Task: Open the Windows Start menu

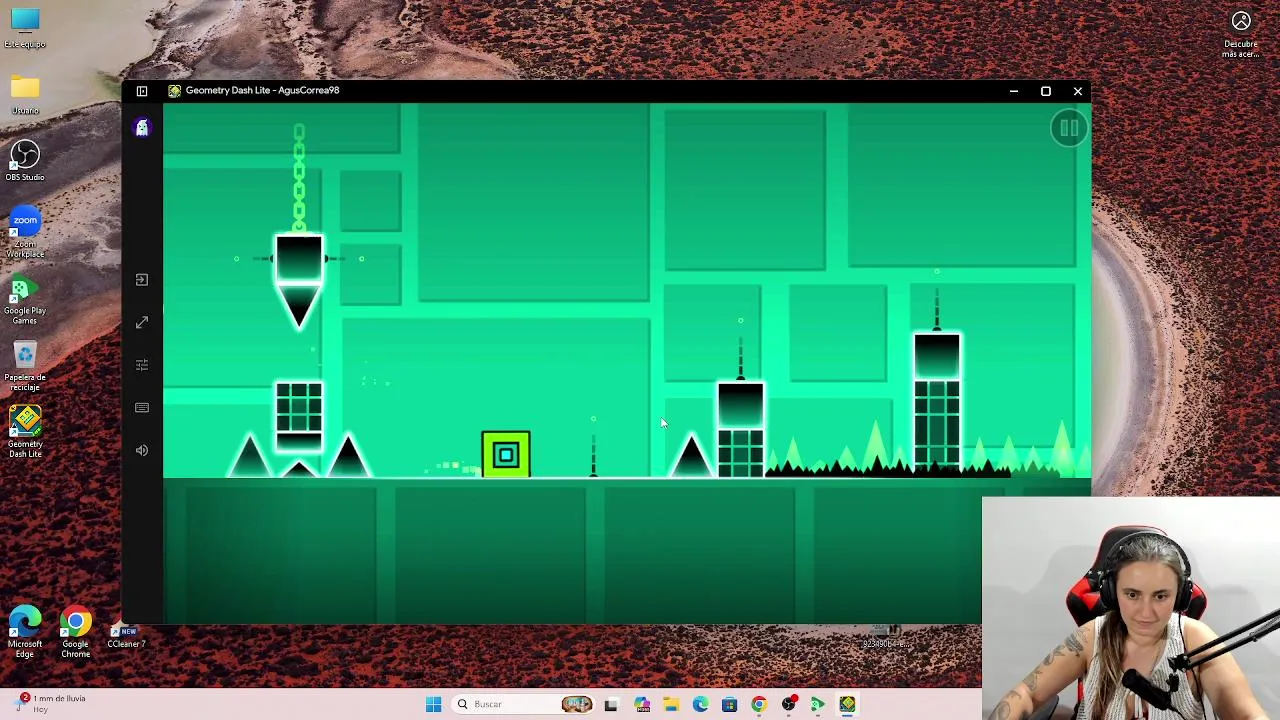Action: click(x=433, y=704)
